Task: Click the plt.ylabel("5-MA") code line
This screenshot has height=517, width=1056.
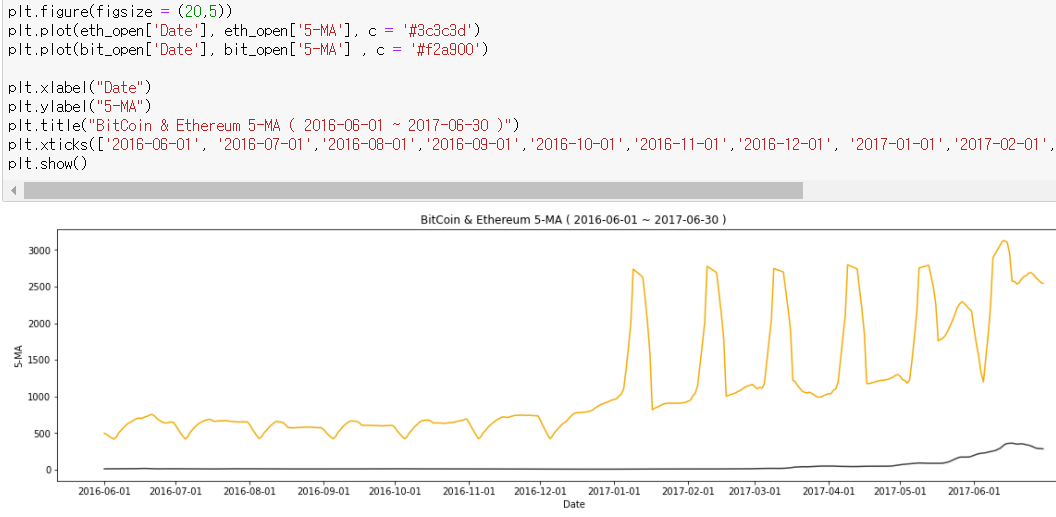Action: click(80, 106)
